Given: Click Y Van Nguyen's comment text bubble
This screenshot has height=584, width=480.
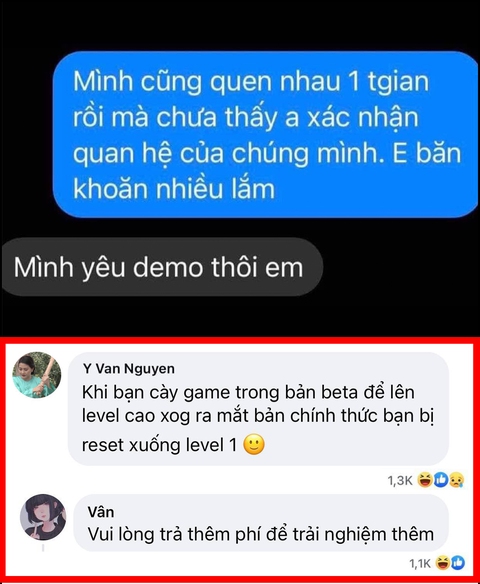Looking at the screenshot, I should (x=258, y=409).
